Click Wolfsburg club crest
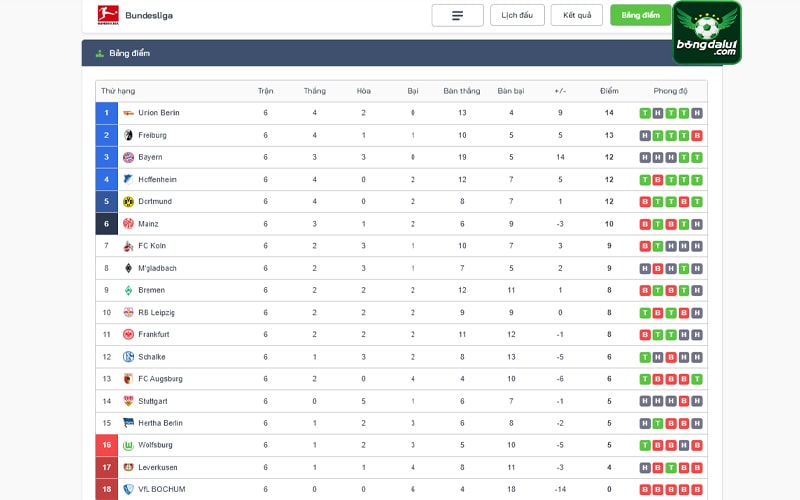The height and width of the screenshot is (500, 800). [129, 445]
